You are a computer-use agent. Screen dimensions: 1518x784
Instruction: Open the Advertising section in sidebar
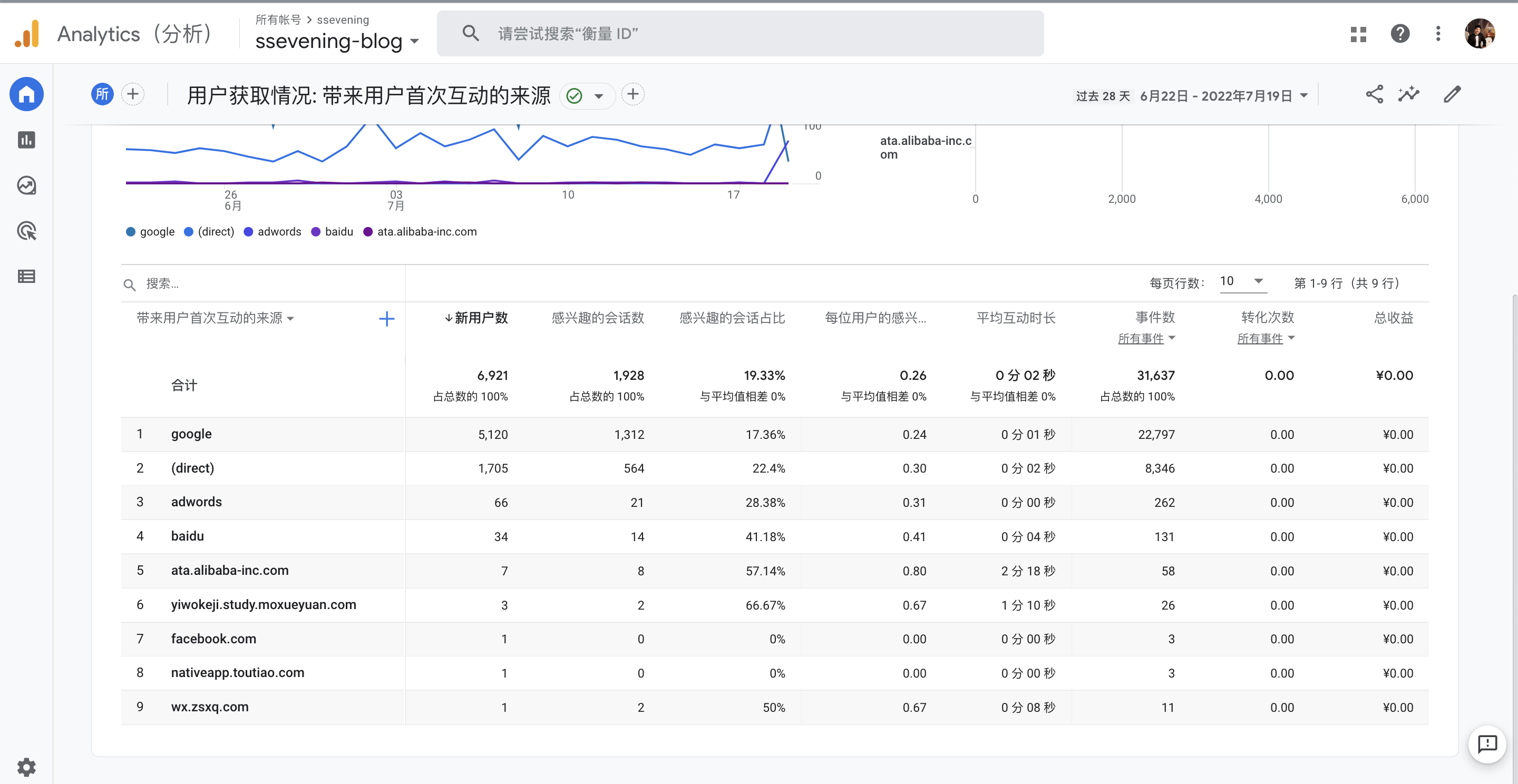coord(26,231)
